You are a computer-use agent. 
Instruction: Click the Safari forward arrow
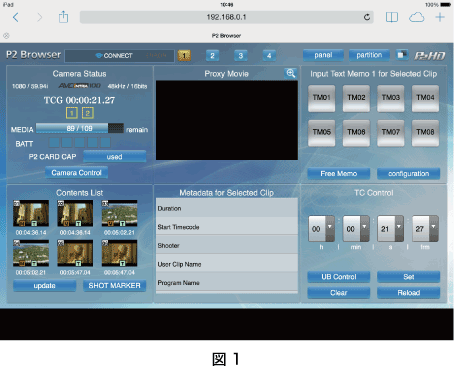(39, 17)
